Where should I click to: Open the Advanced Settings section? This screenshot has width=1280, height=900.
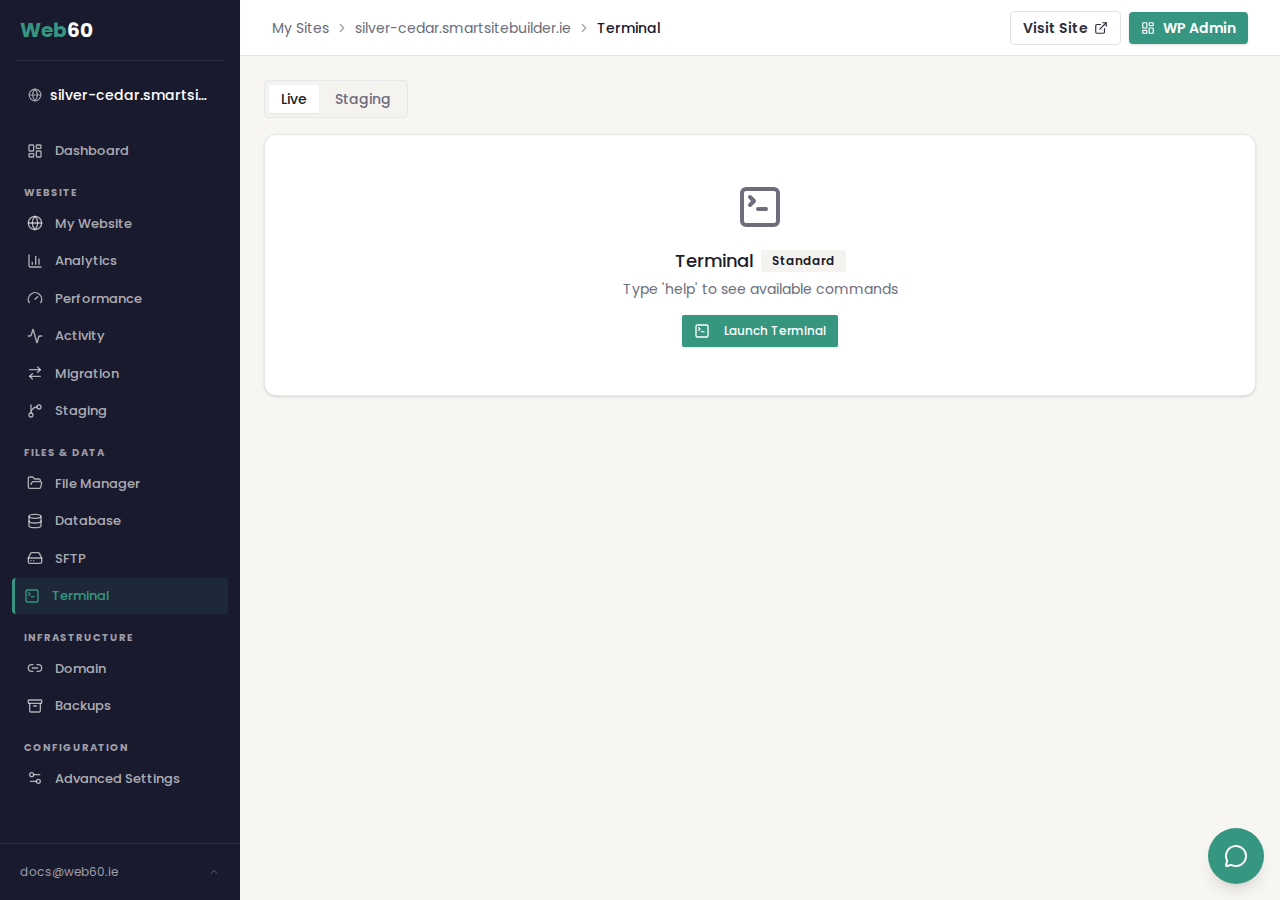coord(117,778)
